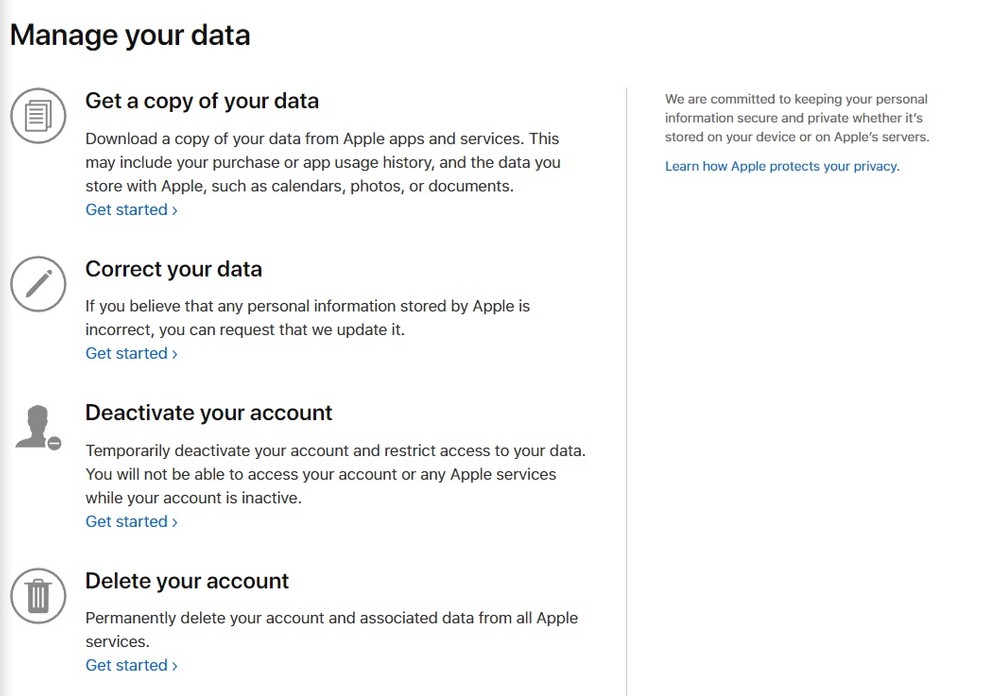This screenshot has height=696, width=1000.
Task: Follow Get started under Delete your account
Action: click(x=131, y=665)
